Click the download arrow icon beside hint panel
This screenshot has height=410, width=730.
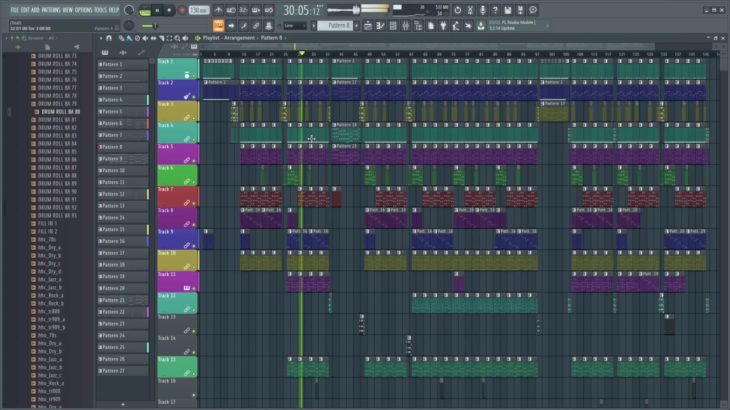click(x=480, y=26)
